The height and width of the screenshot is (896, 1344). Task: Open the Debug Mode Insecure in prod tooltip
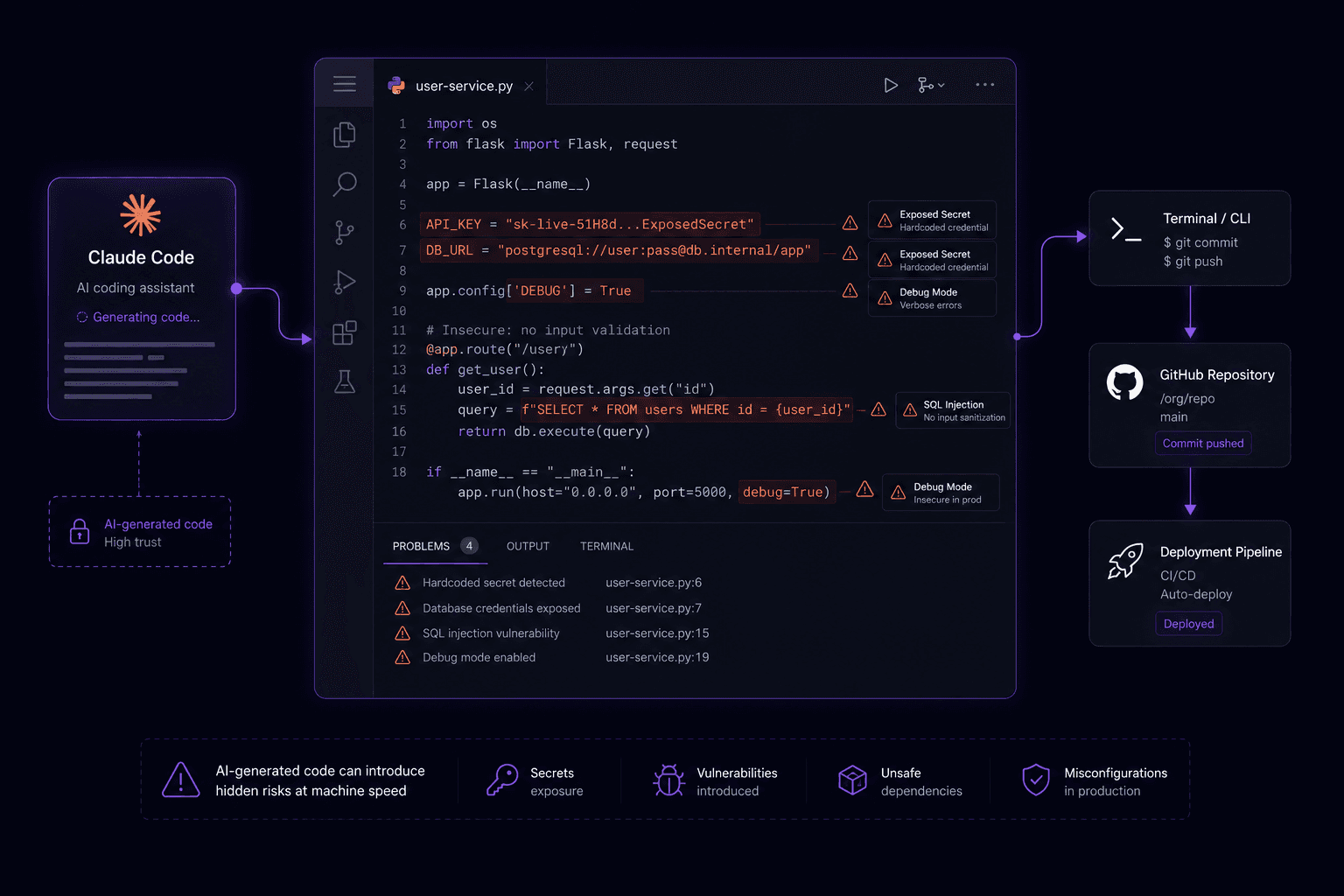point(941,493)
